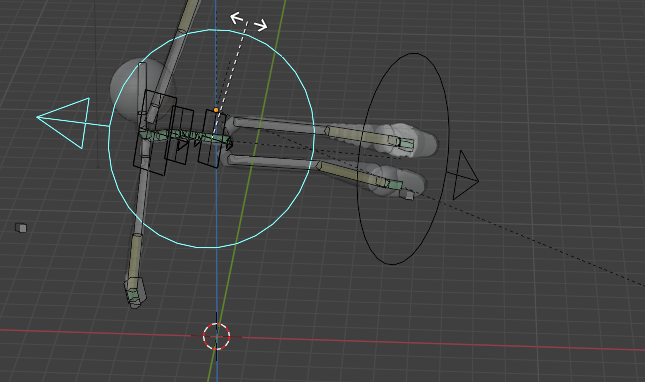Select the small cube control at the lower foot
Viewport: 645px width, 382px height.
[x=407, y=195]
